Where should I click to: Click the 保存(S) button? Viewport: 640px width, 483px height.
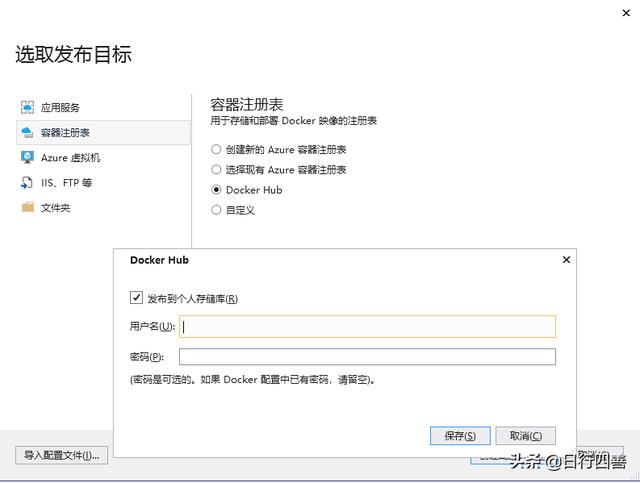tap(460, 436)
